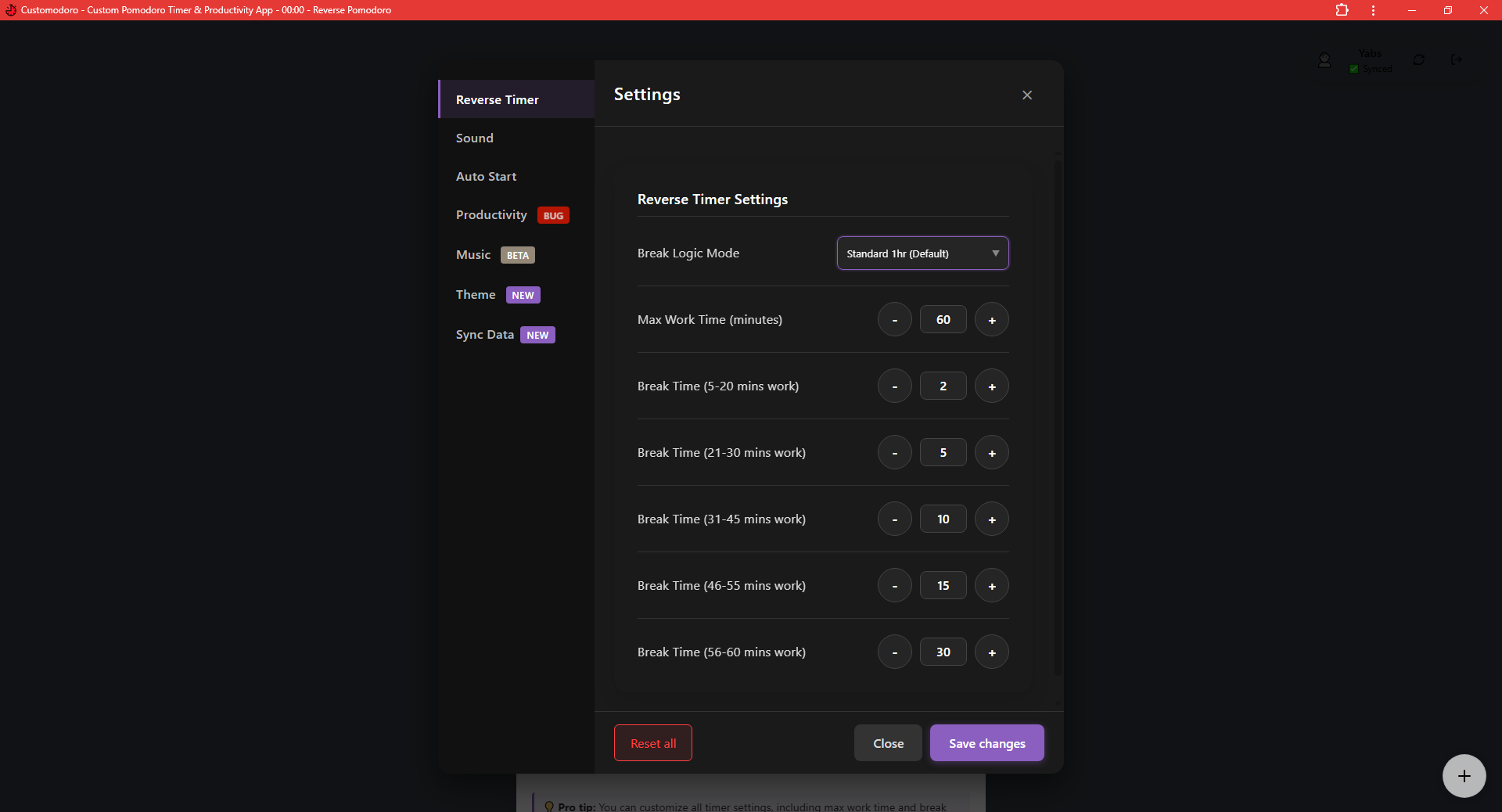The image size is (1502, 812).
Task: Expand the Break Logic Mode dropdown
Action: [x=923, y=253]
